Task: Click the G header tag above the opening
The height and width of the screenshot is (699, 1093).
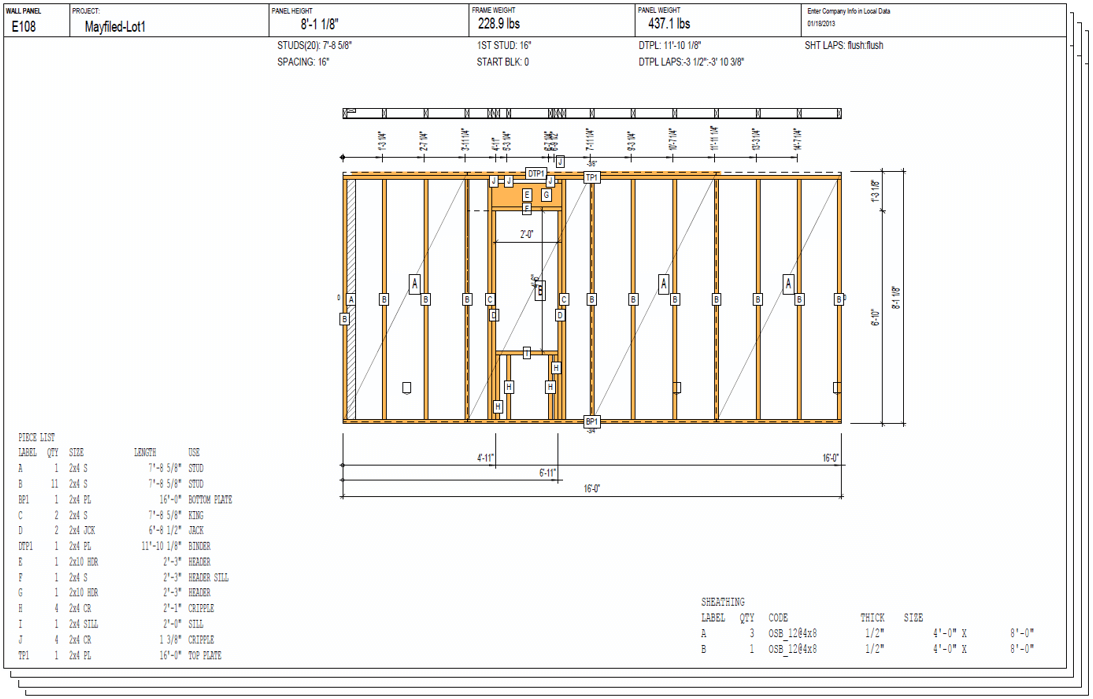Action: pos(546,195)
